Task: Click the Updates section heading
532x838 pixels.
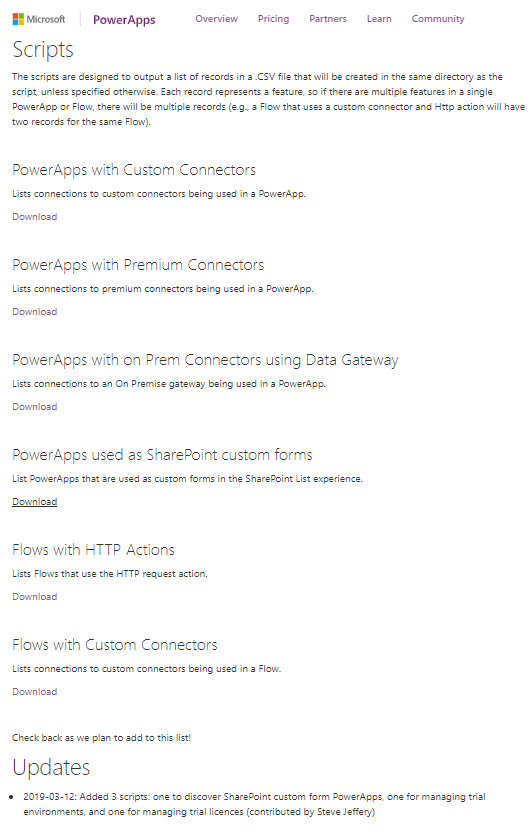Action: (51, 767)
